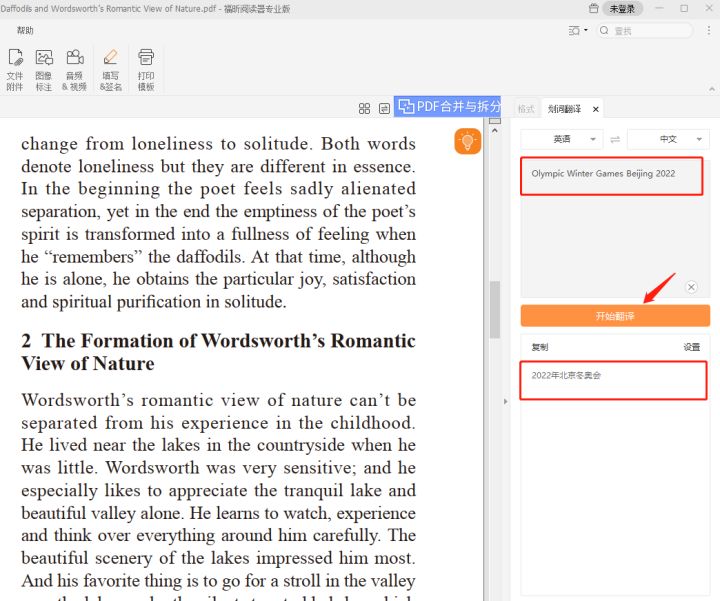Click 复制 to copy the translation
720x601 pixels.
[x=540, y=347]
